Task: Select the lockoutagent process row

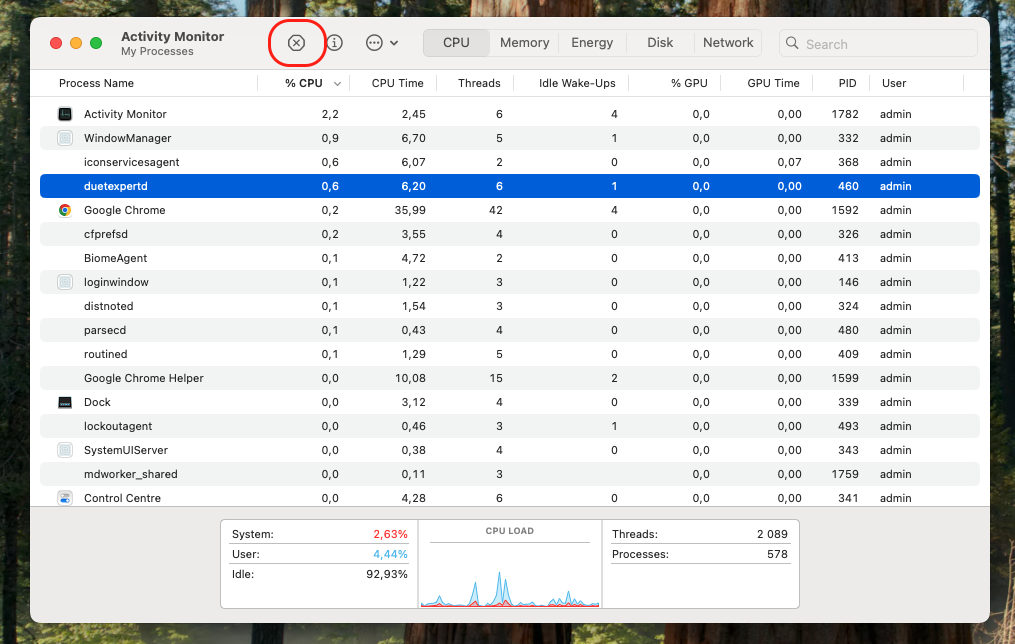Action: pos(509,426)
